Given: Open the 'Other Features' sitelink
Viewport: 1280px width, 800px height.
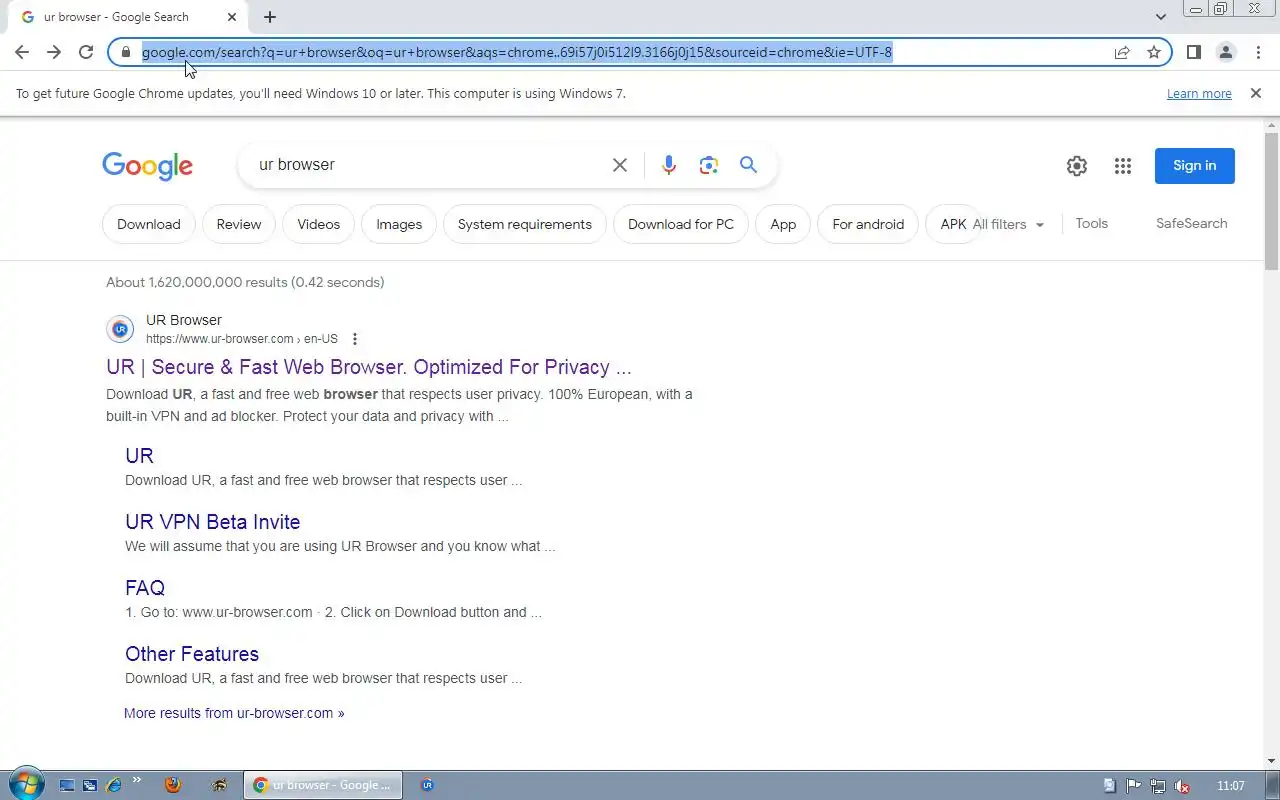Looking at the screenshot, I should click(192, 654).
